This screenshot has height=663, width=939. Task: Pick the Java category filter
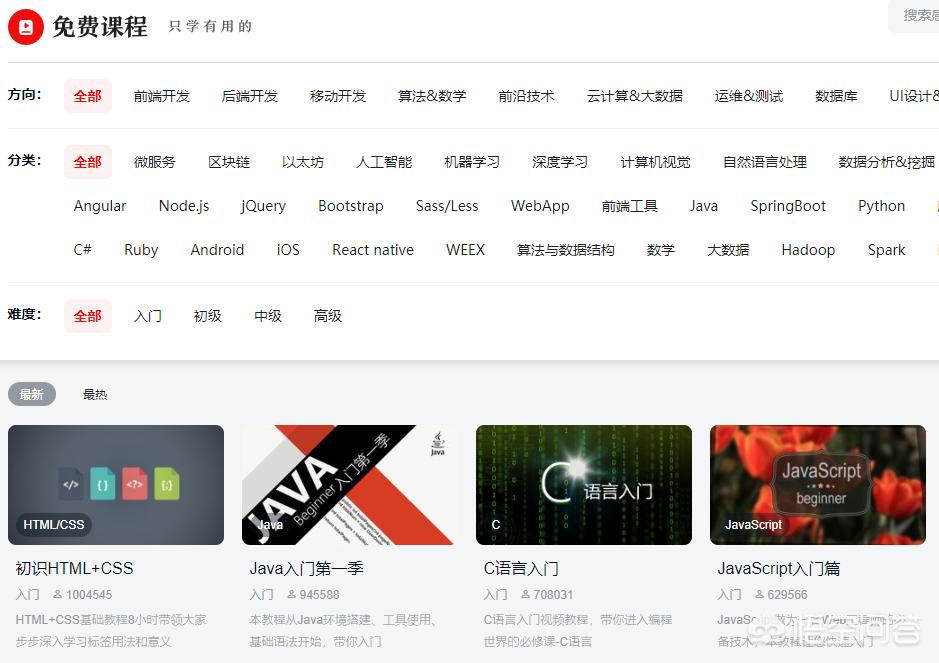pyautogui.click(x=704, y=206)
